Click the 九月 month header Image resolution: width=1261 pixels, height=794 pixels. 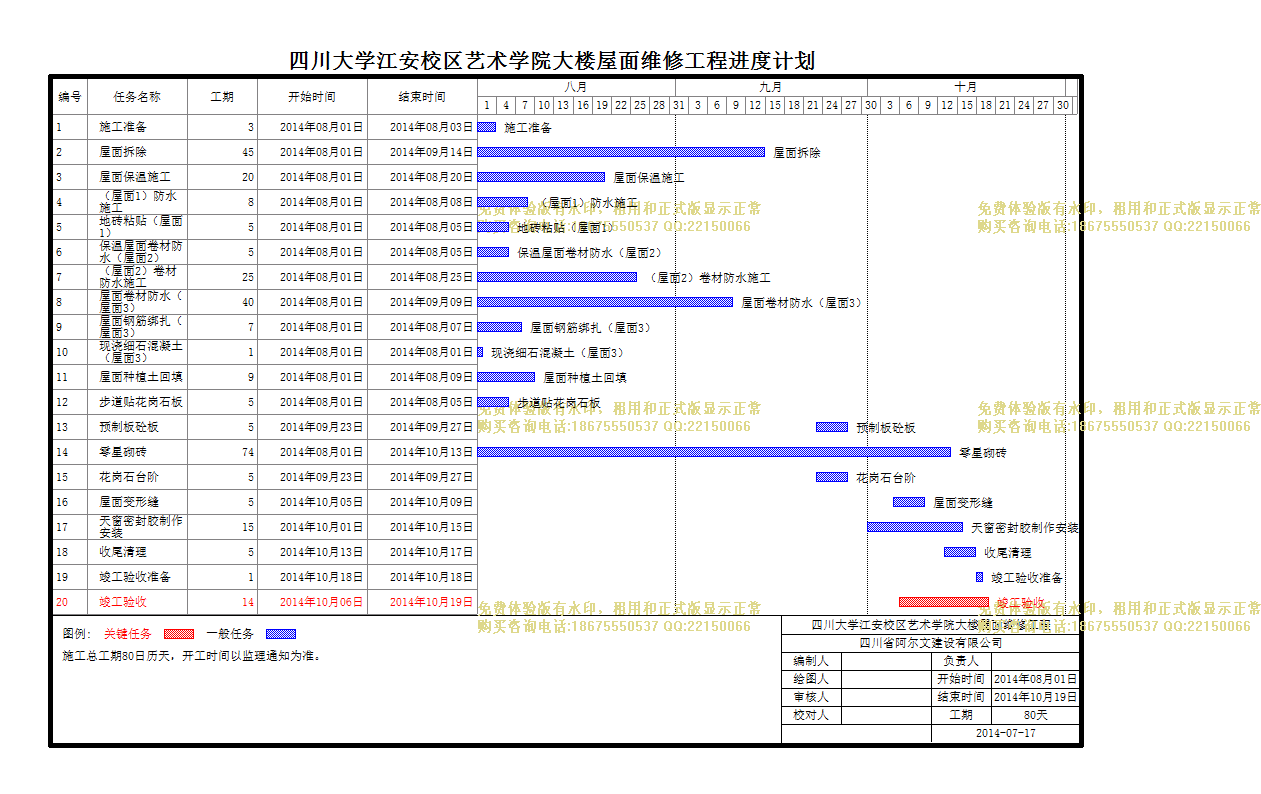tap(771, 87)
